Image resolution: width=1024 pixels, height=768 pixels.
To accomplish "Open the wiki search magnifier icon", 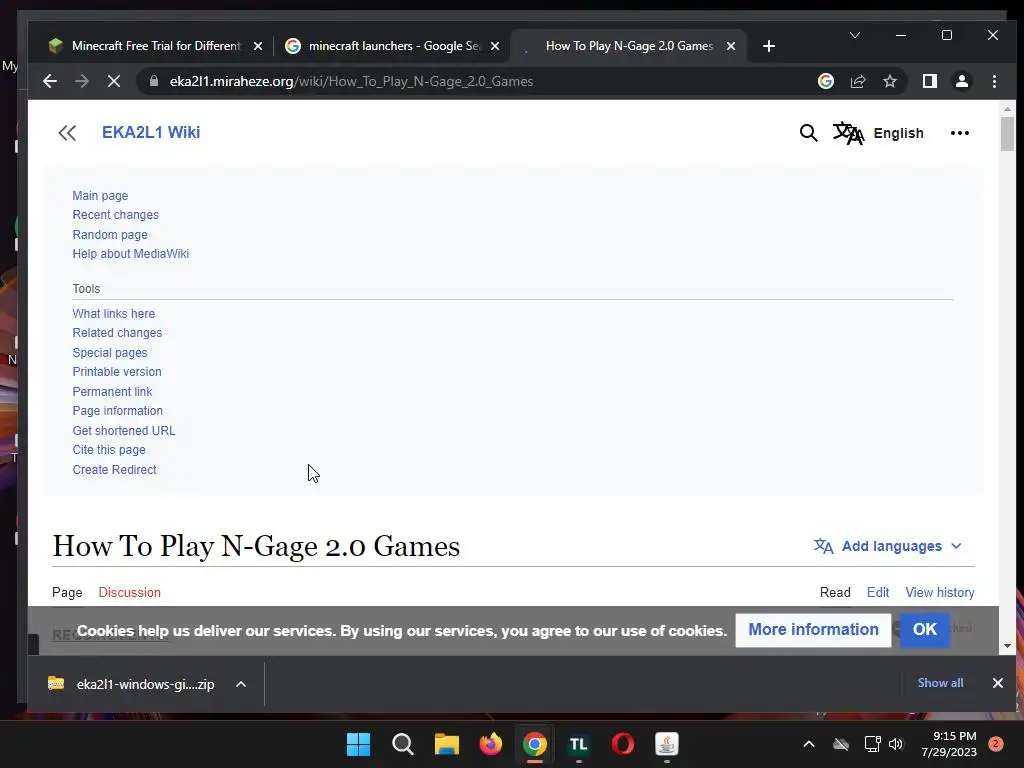I will coord(808,133).
